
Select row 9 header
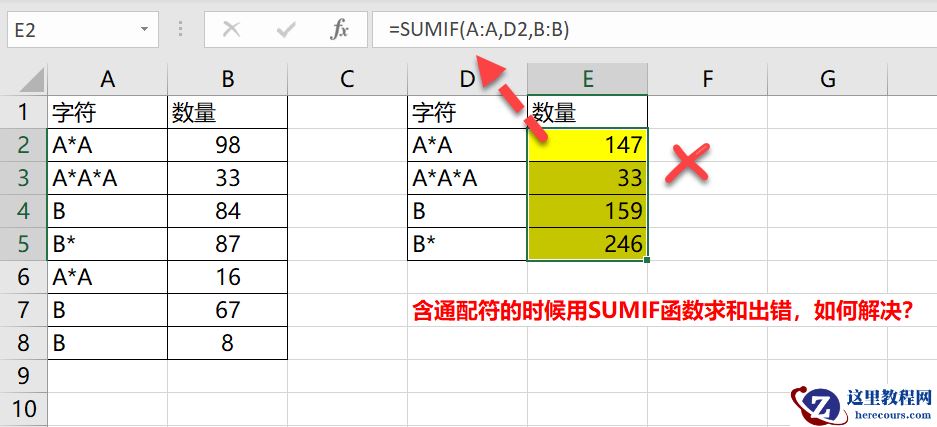click(x=24, y=375)
